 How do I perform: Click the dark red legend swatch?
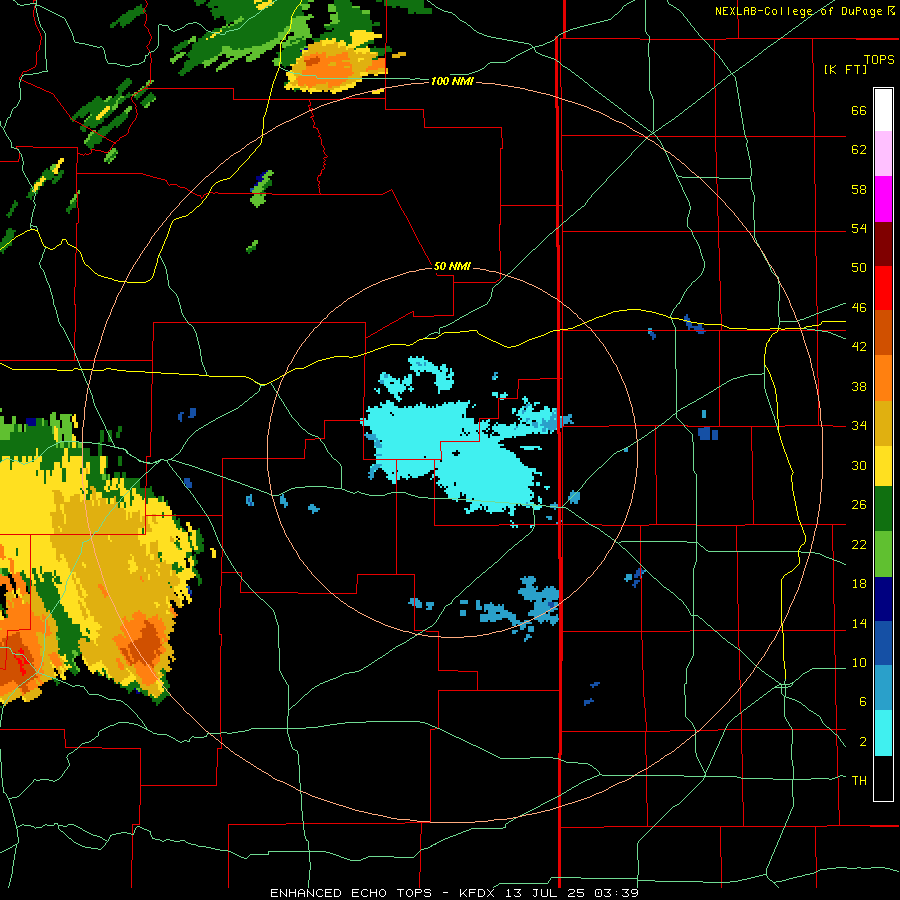pyautogui.click(x=883, y=244)
